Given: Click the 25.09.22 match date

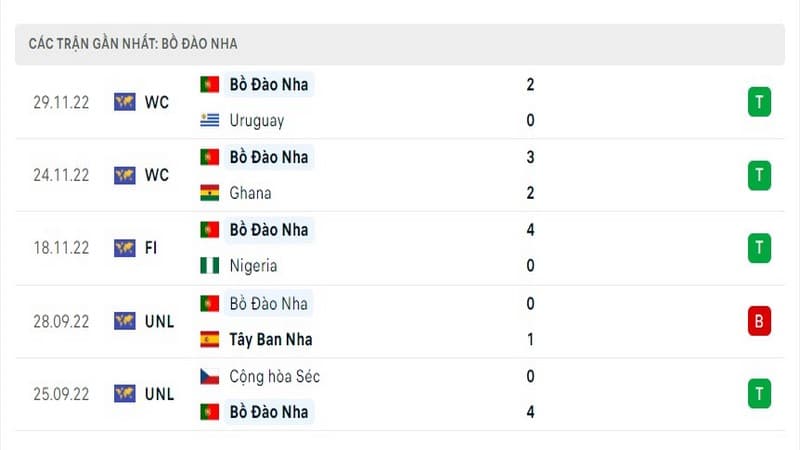Looking at the screenshot, I should point(61,394).
